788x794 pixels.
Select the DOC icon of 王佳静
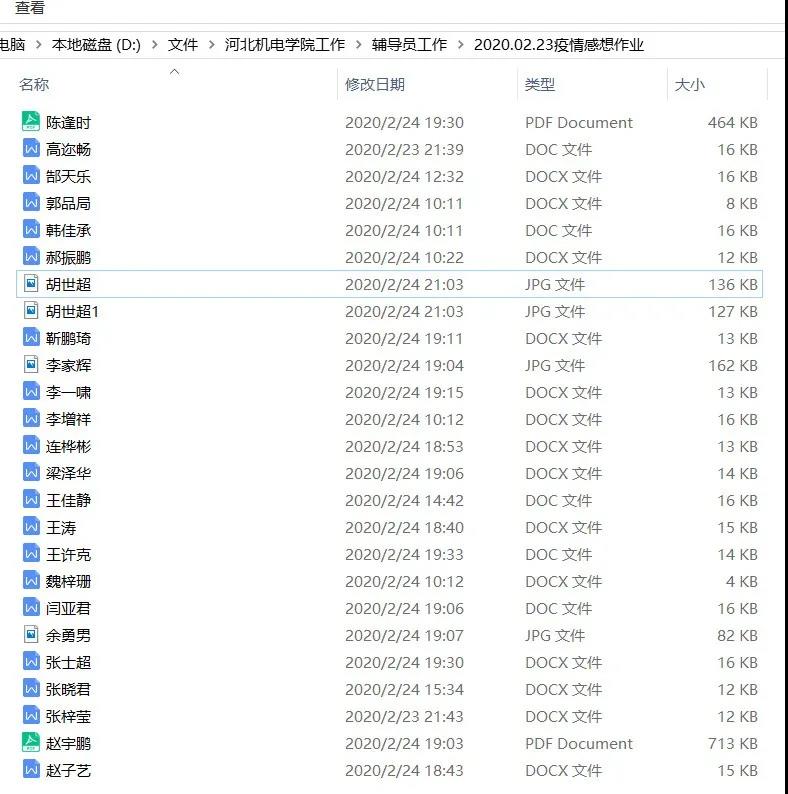tap(31, 499)
